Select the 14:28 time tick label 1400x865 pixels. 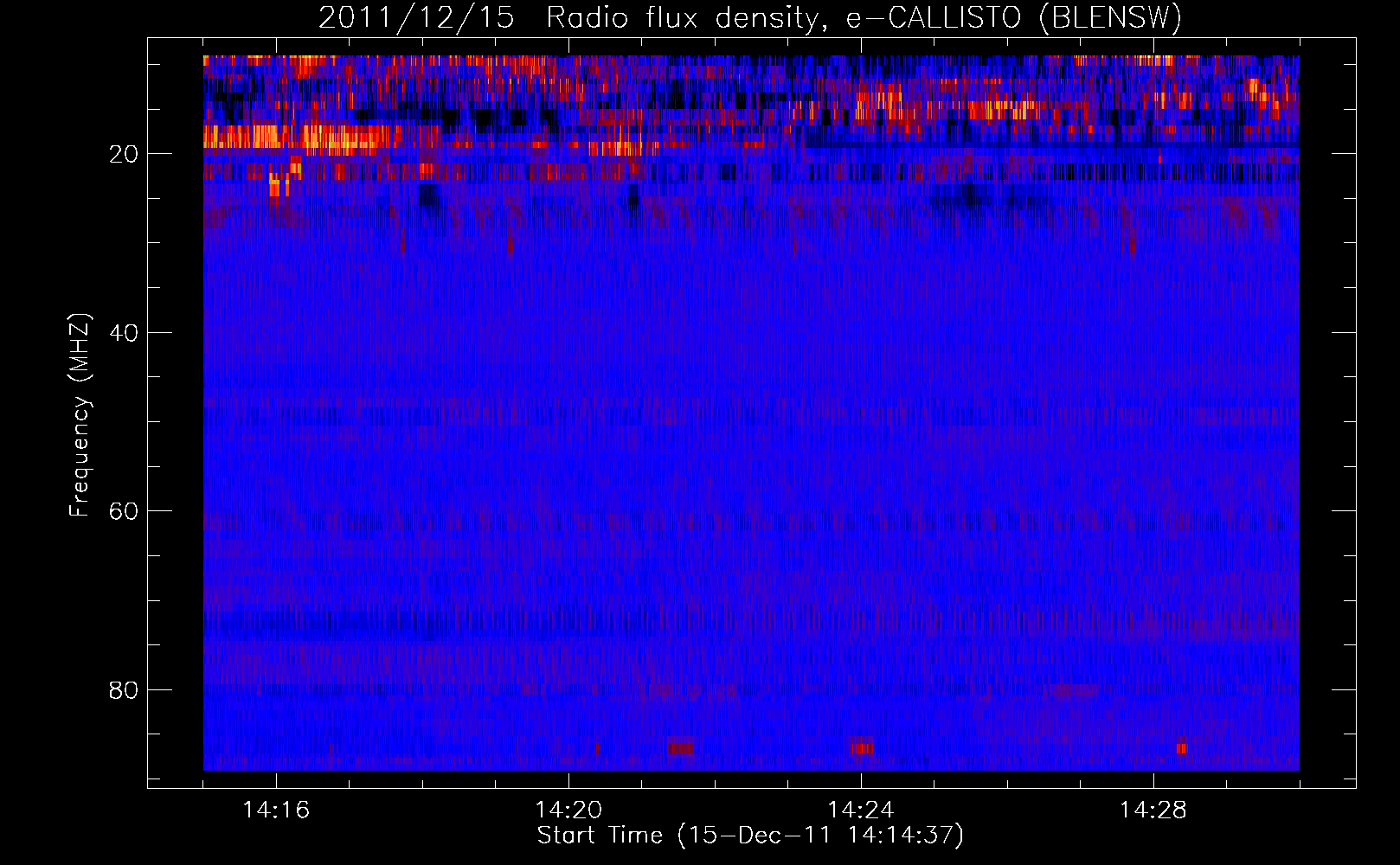[x=1153, y=810]
